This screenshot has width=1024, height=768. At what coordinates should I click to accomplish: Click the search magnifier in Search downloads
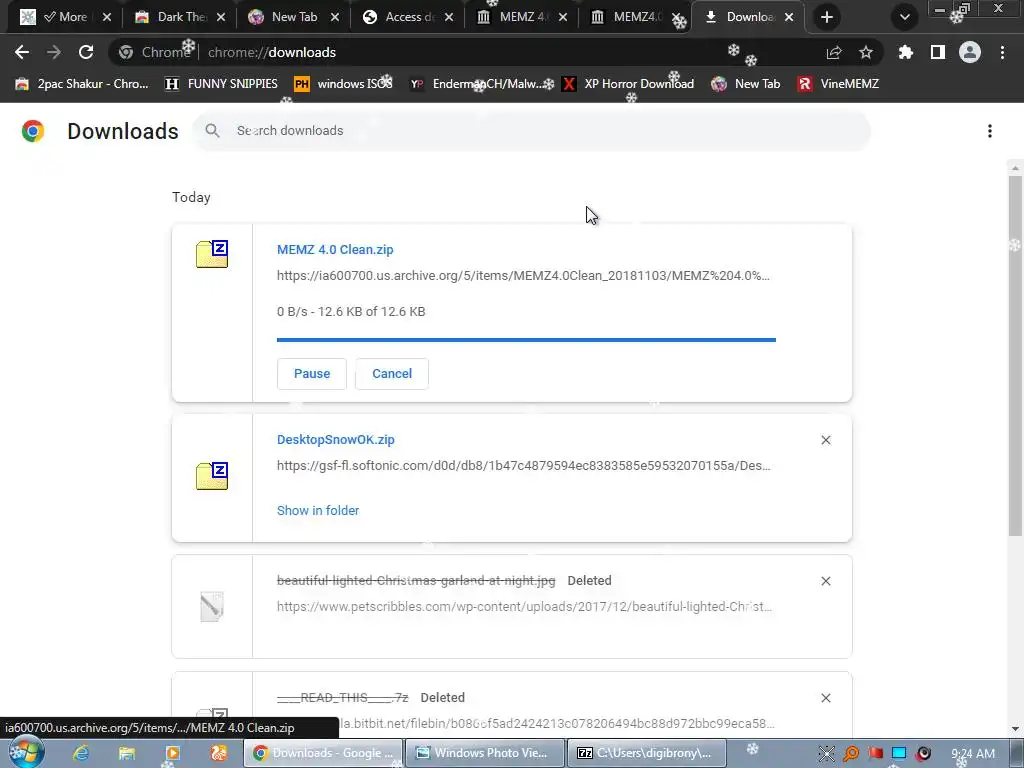tap(212, 131)
